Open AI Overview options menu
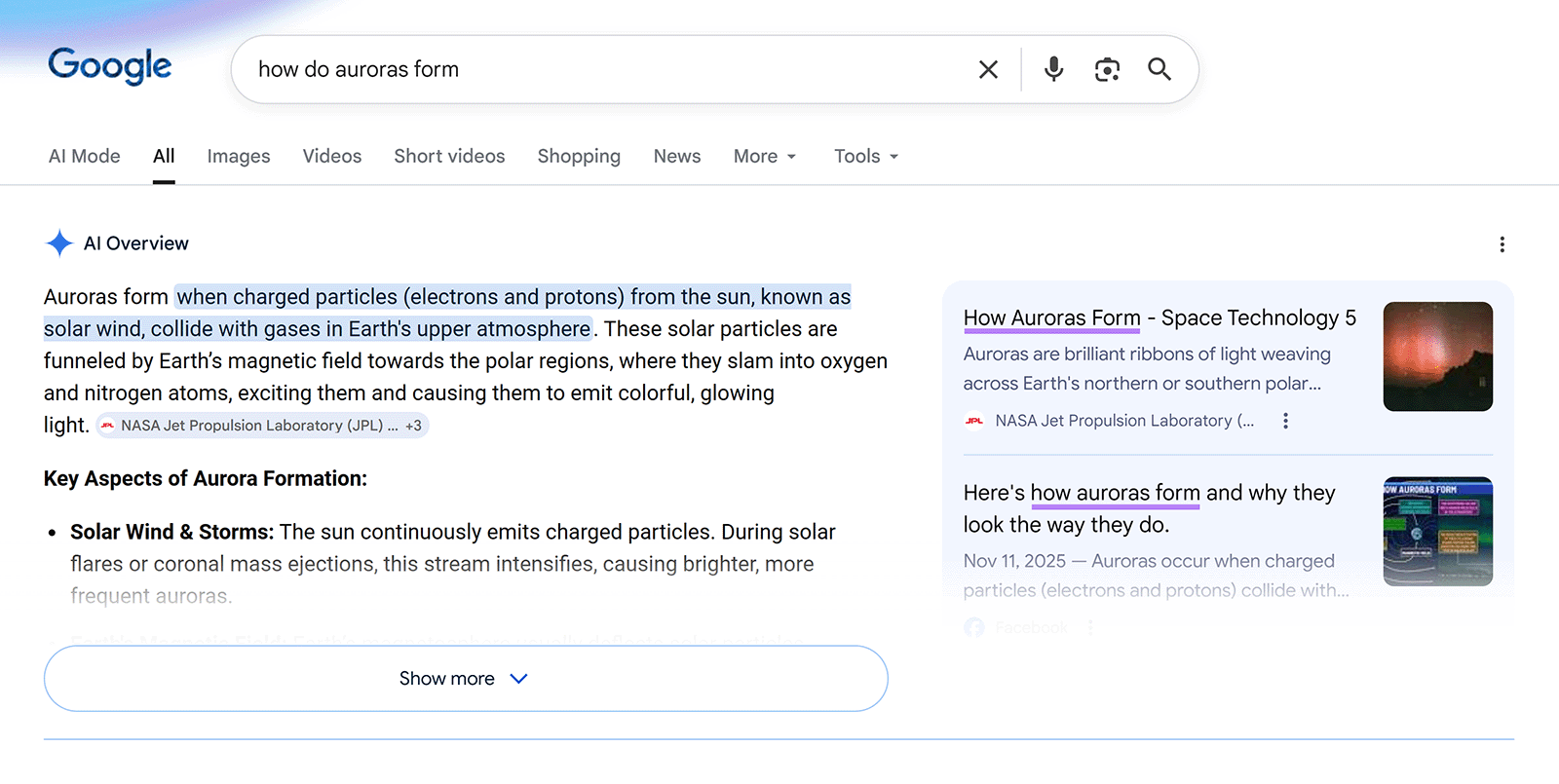The image size is (1559, 784). 1502,244
